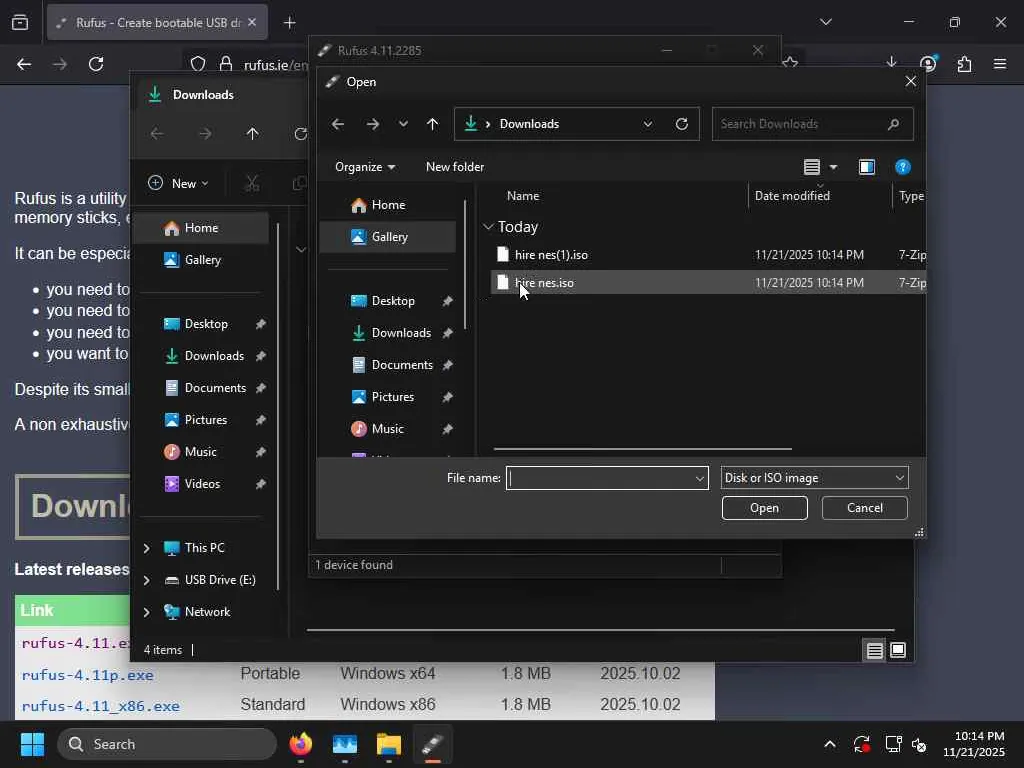Open view options dropdown arrow
This screenshot has width=1024, height=768.
click(833, 167)
